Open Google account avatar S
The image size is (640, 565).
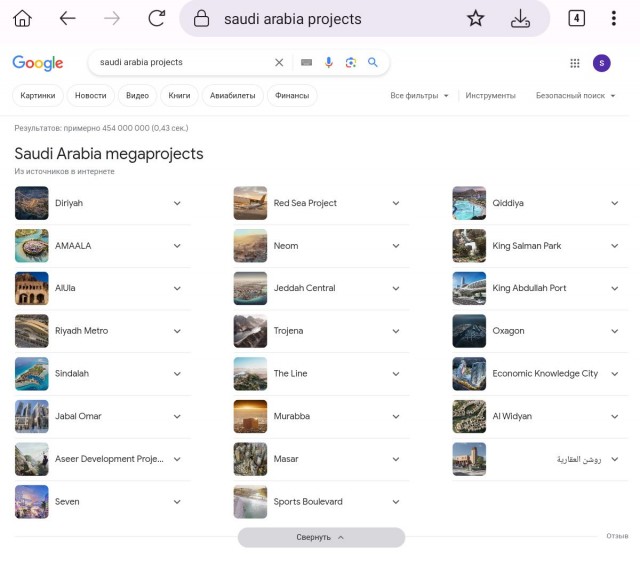[x=602, y=63]
